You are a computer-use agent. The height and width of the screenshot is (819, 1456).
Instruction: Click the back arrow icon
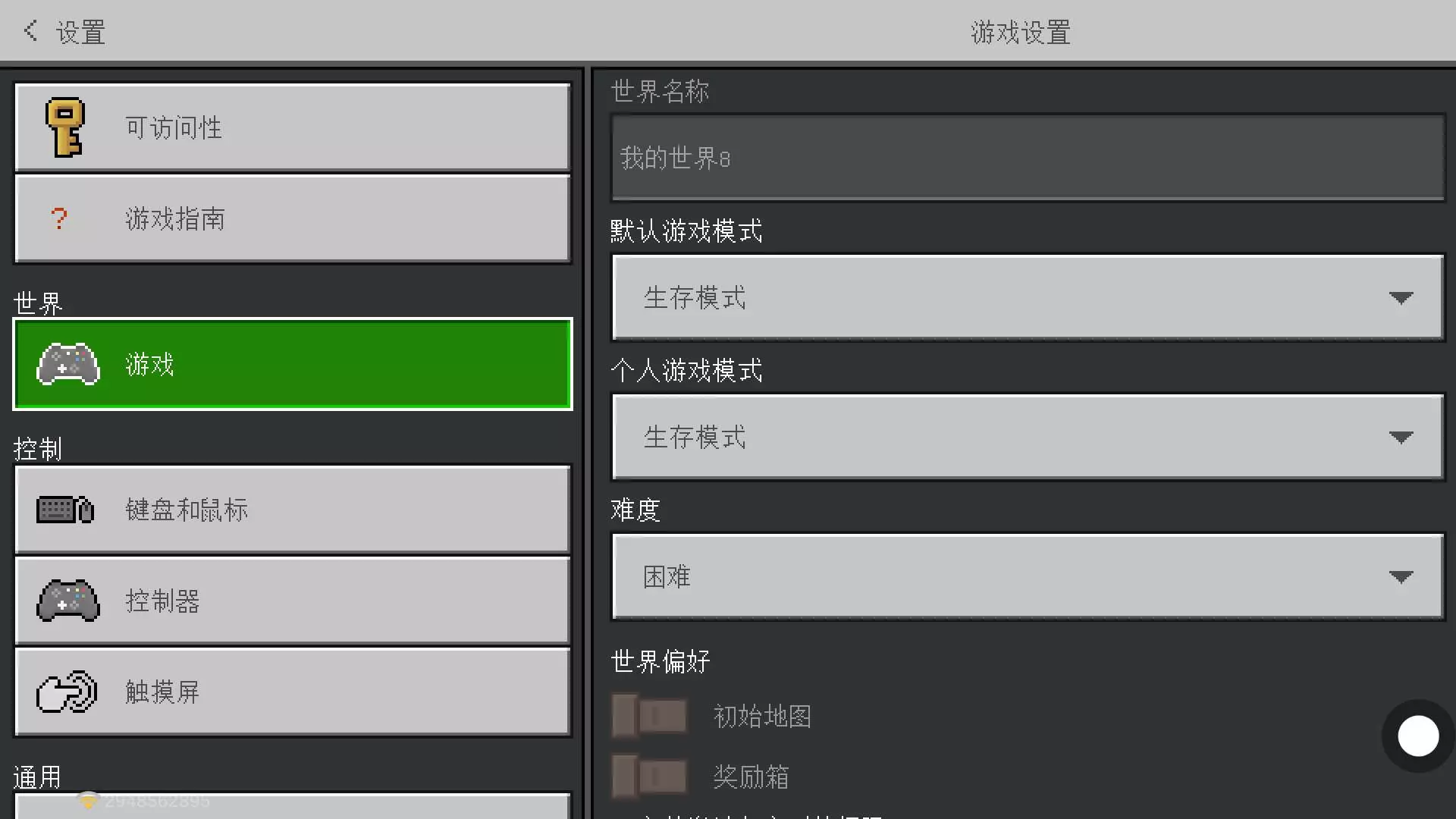click(x=30, y=31)
